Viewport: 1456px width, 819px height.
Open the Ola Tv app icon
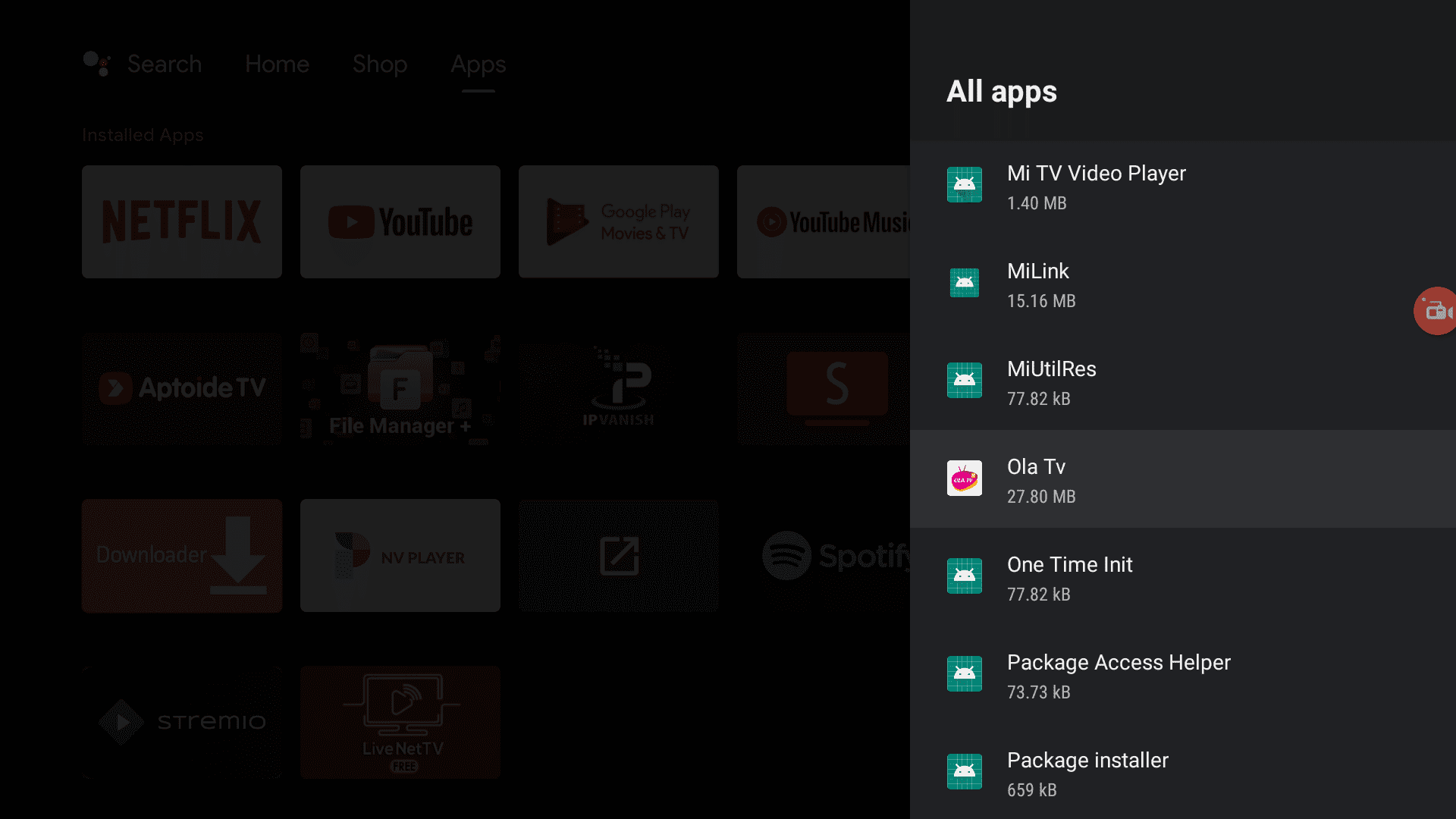click(x=965, y=478)
